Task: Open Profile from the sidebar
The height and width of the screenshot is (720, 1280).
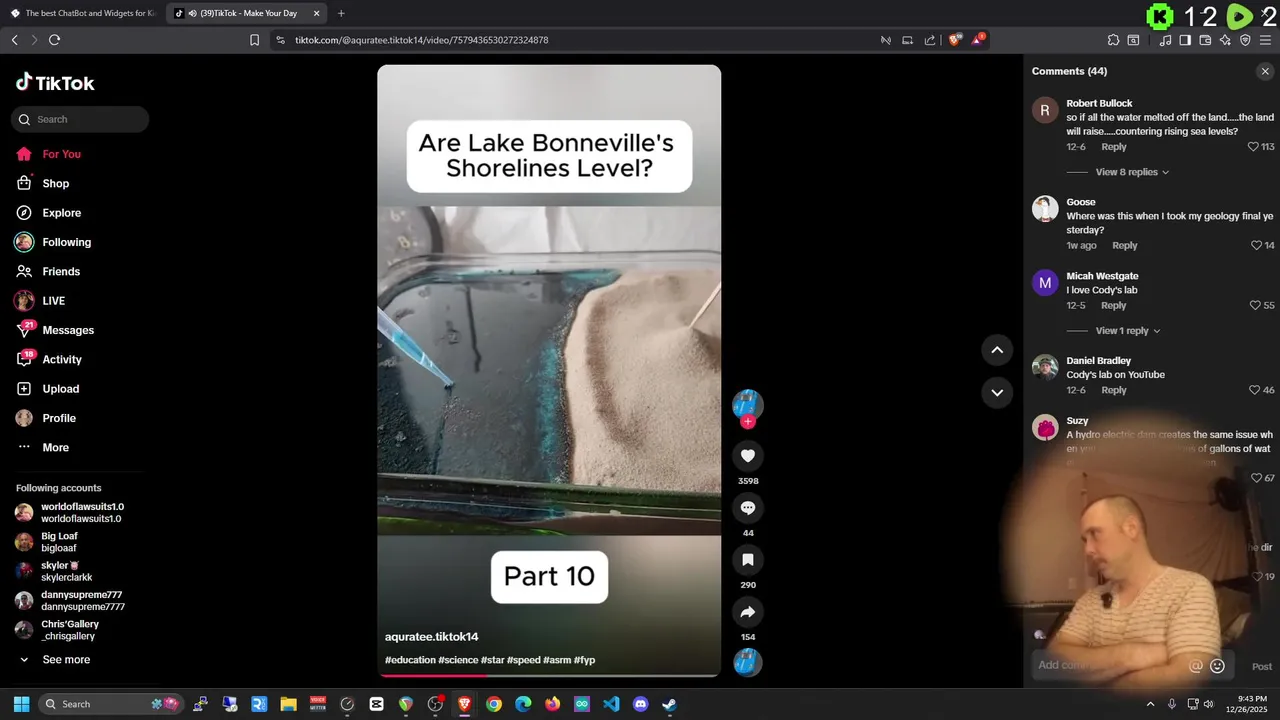Action: pos(46,418)
